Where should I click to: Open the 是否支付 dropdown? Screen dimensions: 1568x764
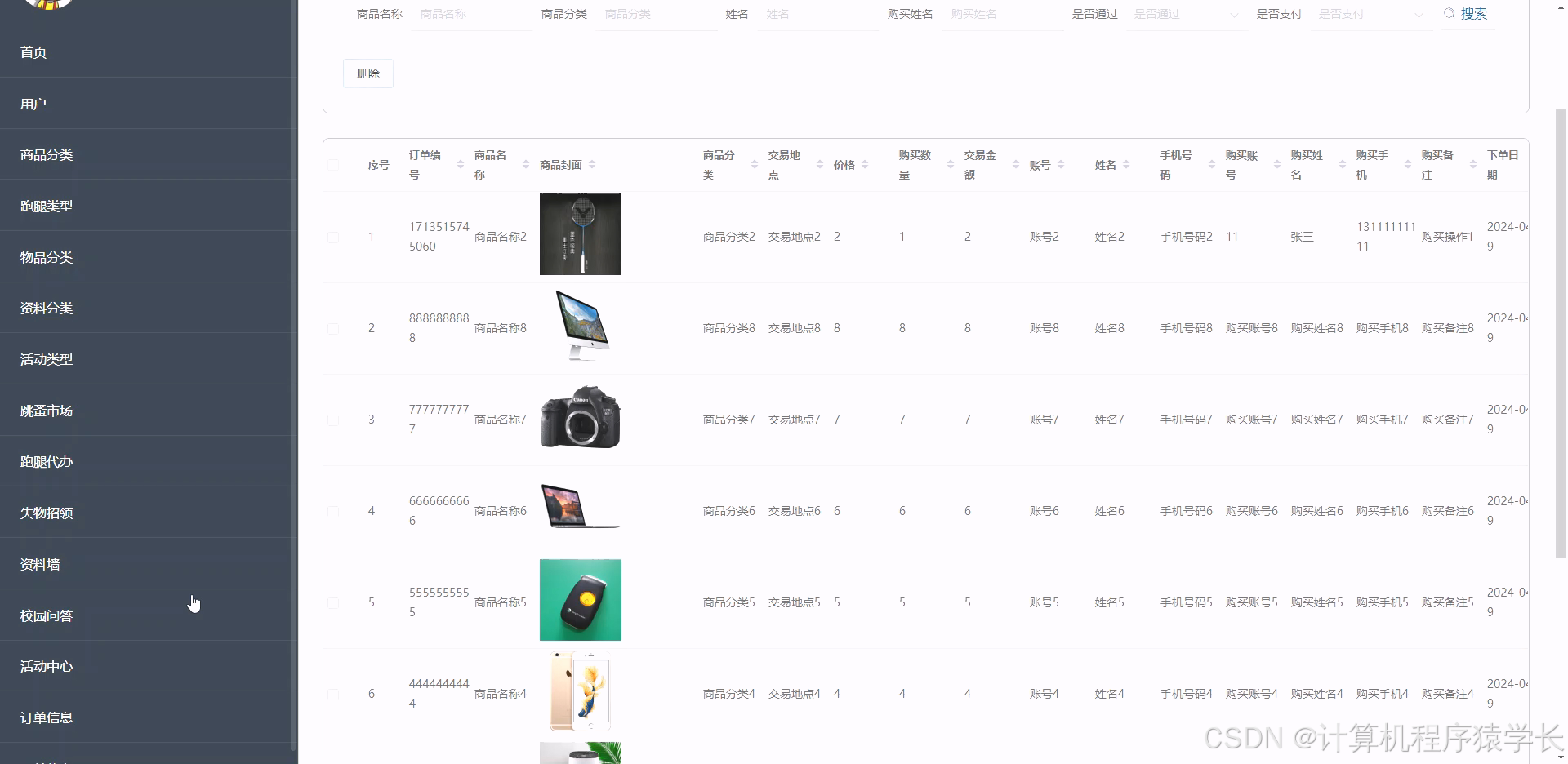[1370, 14]
